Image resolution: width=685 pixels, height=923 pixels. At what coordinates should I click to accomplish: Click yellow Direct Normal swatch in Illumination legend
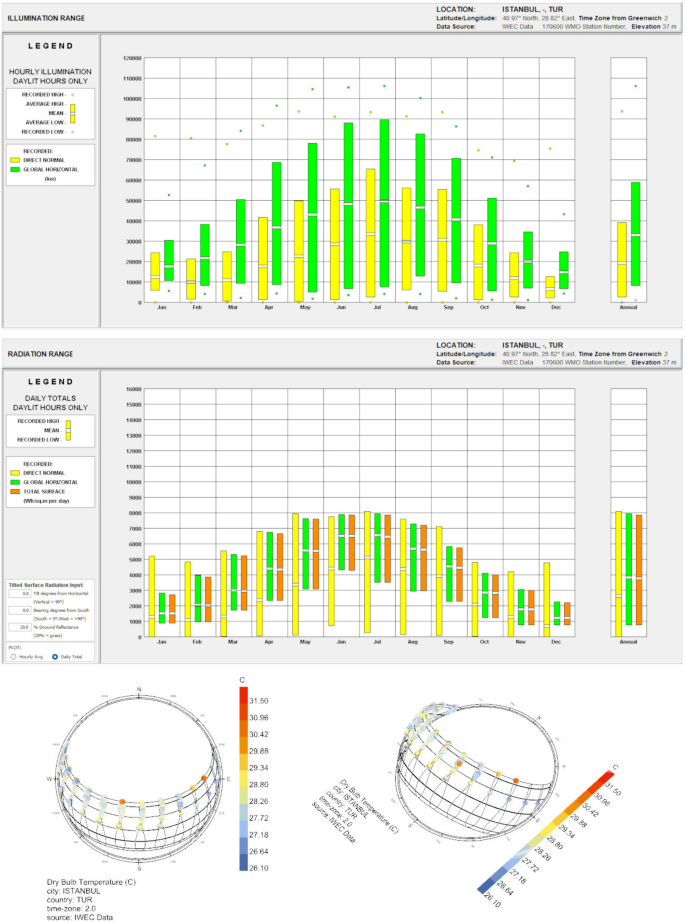point(15,160)
